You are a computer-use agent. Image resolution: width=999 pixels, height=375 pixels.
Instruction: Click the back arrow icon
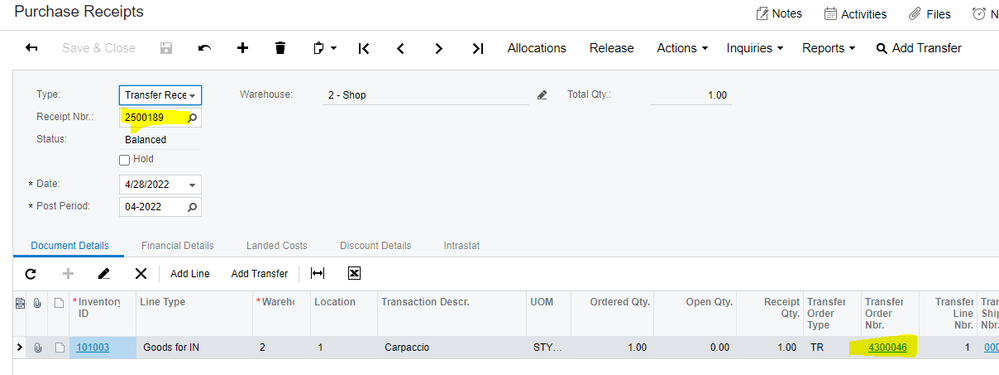[31, 48]
